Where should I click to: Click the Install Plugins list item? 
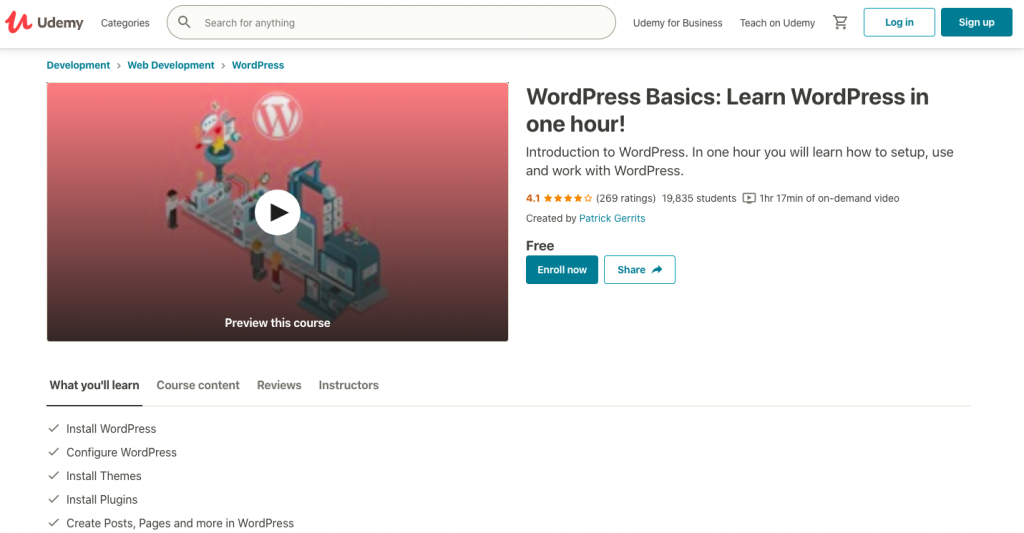[x=102, y=500]
